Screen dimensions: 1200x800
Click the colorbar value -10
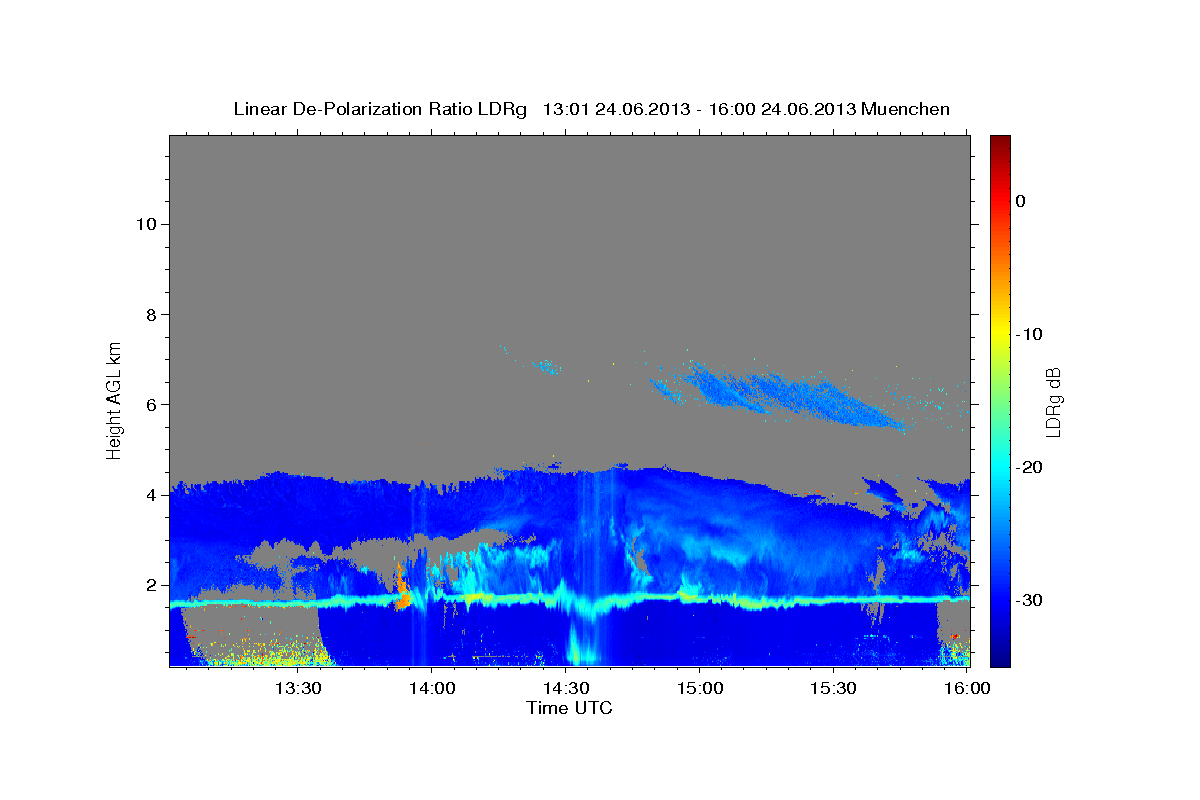(1028, 334)
